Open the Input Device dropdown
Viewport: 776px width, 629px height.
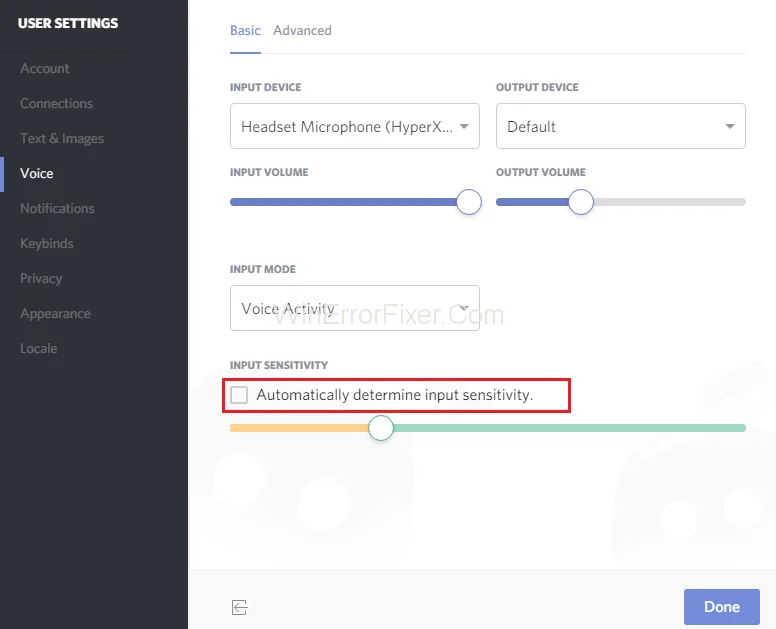(x=354, y=127)
